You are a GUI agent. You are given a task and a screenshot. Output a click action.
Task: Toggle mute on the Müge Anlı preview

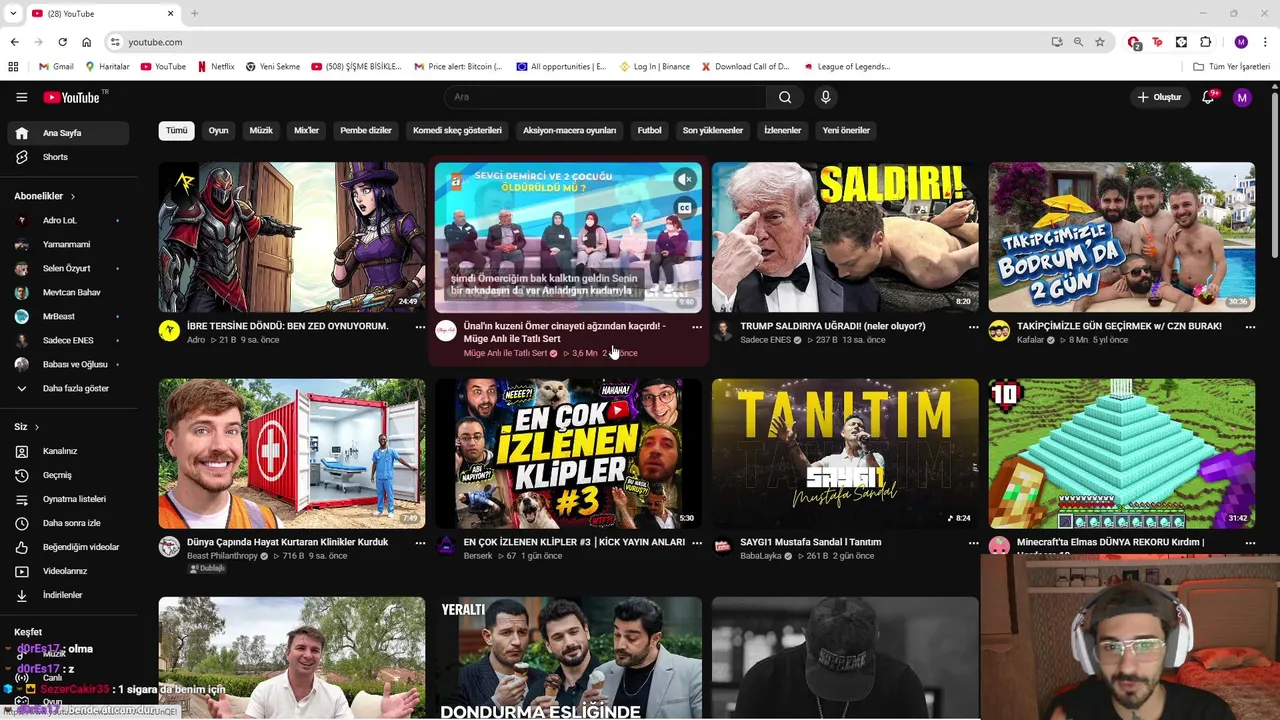pos(685,180)
